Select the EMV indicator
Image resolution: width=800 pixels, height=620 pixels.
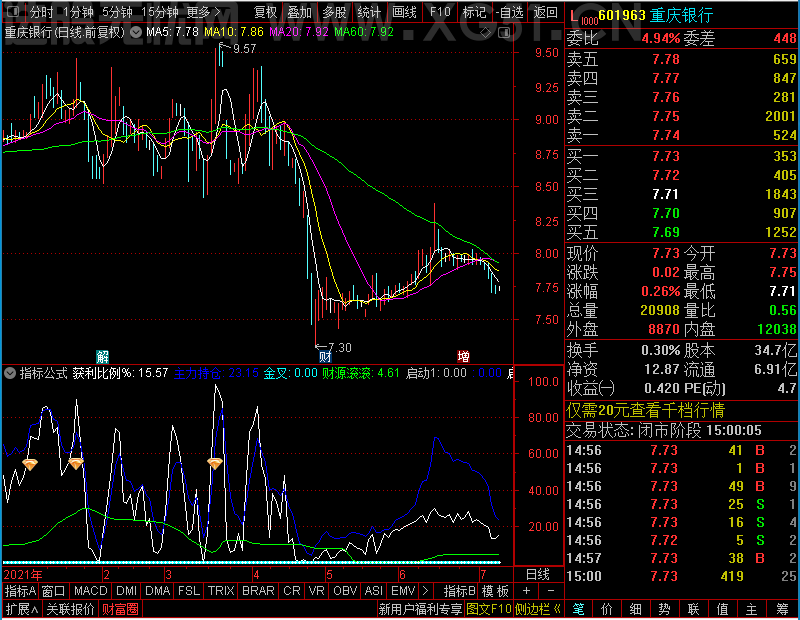click(x=403, y=591)
